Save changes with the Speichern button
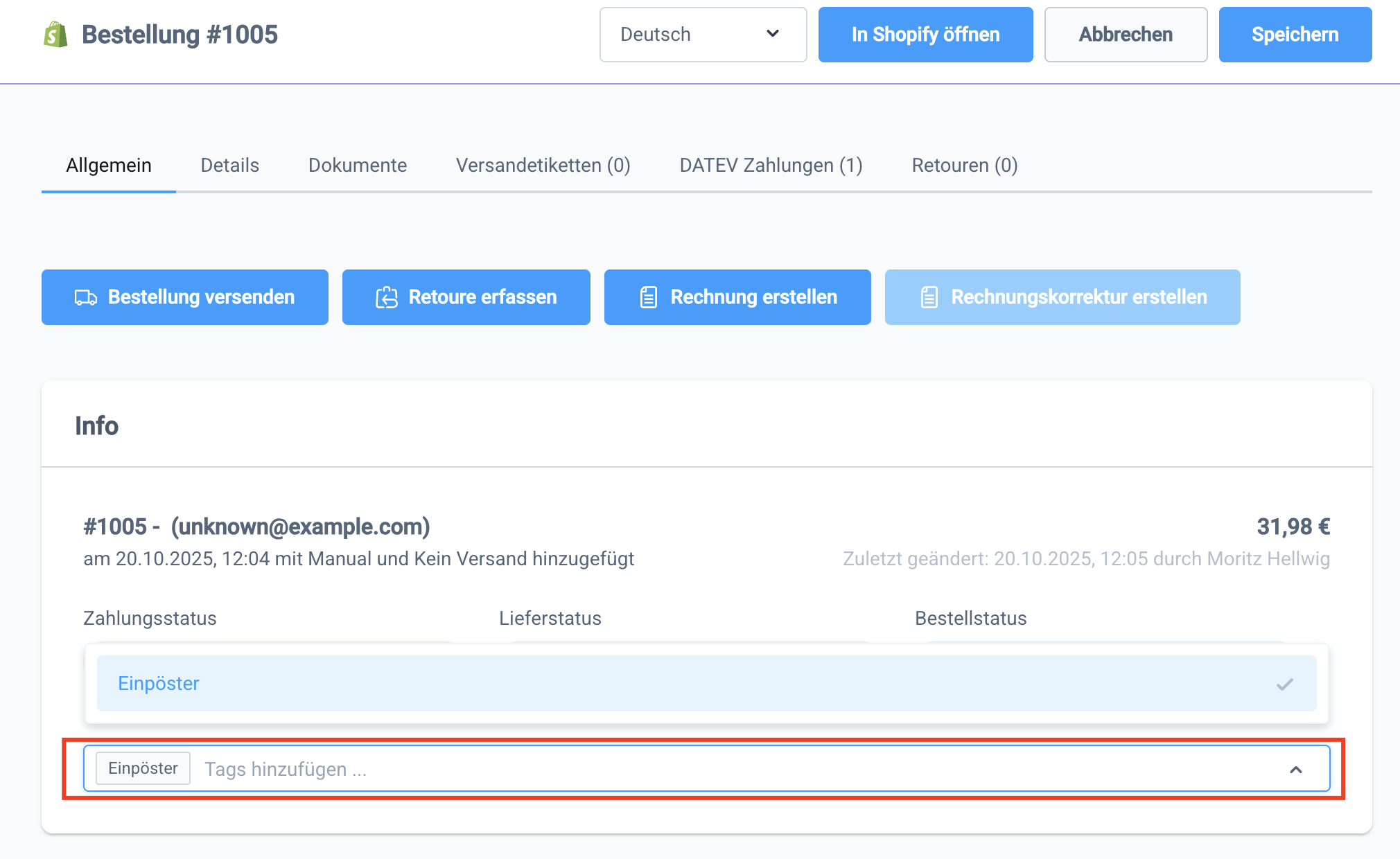 pos(1295,35)
